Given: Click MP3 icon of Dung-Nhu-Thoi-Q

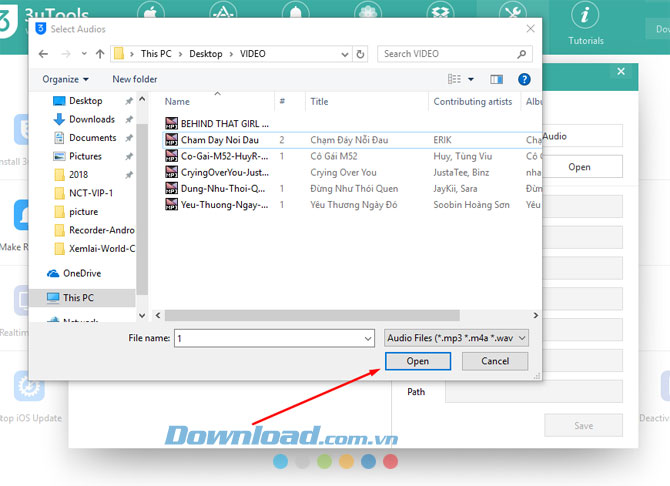Looking at the screenshot, I should click(x=171, y=189).
